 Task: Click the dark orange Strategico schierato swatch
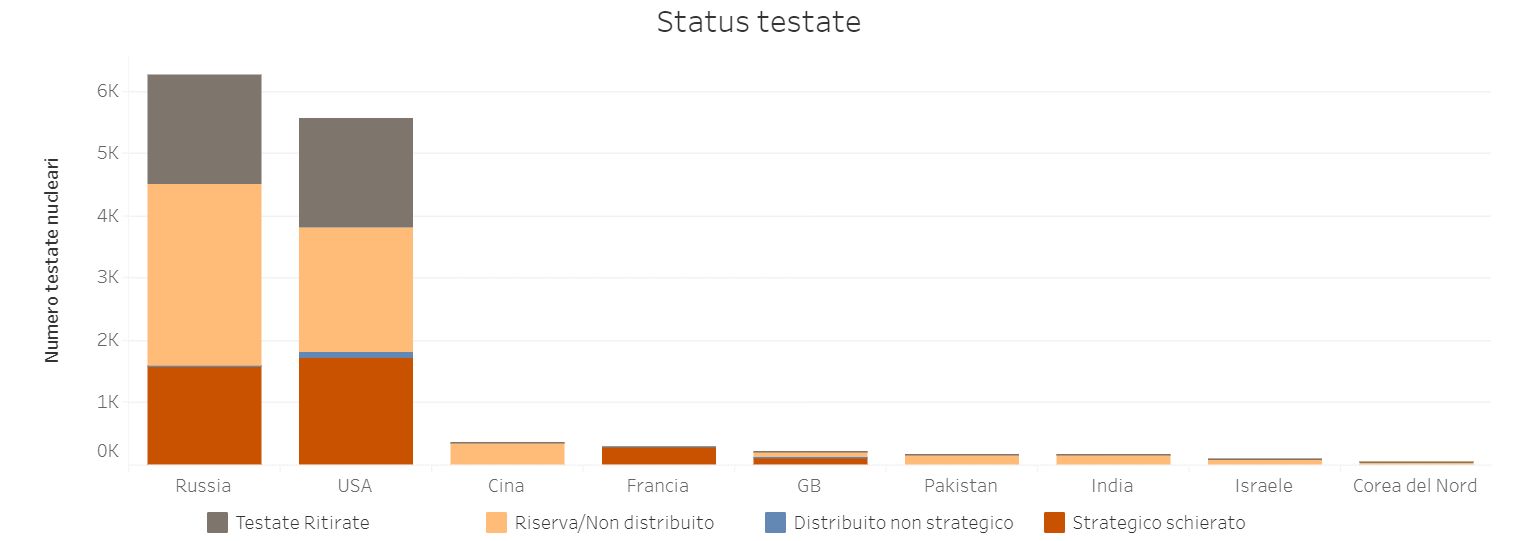pyautogui.click(x=1053, y=523)
